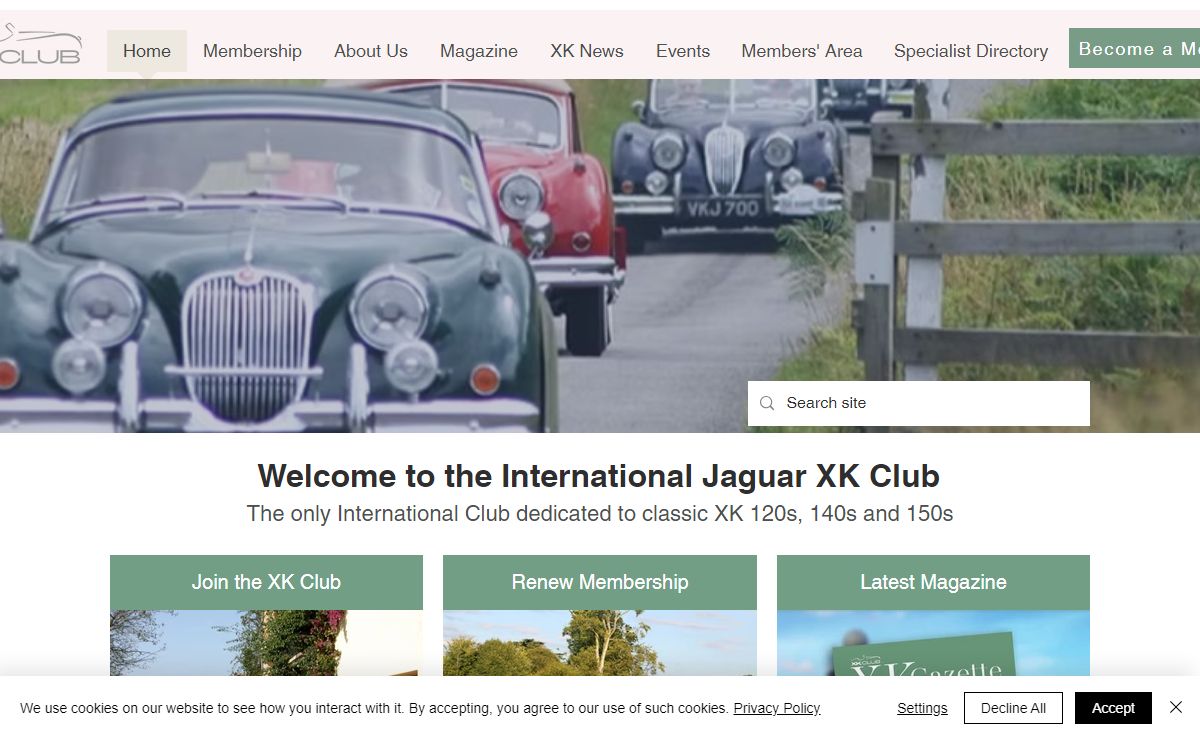This screenshot has height=740, width=1200.
Task: Open the Home menu item
Action: coord(147,51)
